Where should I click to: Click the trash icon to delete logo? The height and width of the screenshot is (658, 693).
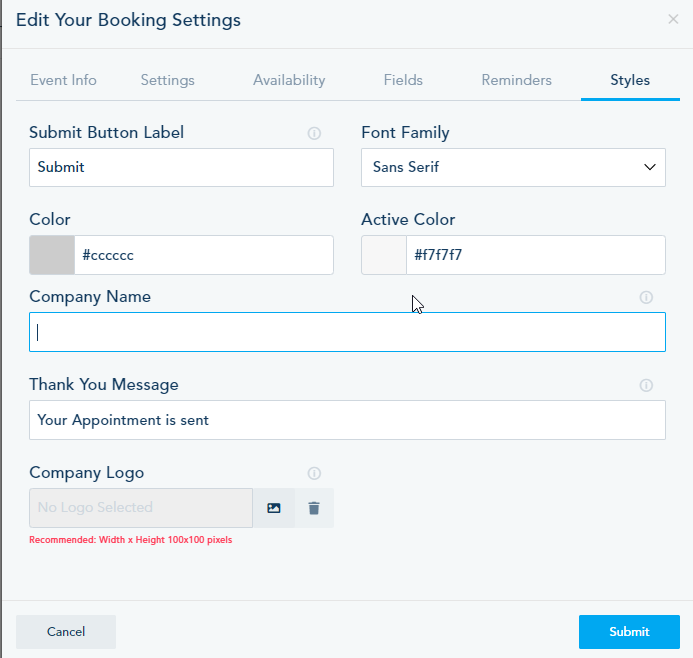click(x=314, y=508)
